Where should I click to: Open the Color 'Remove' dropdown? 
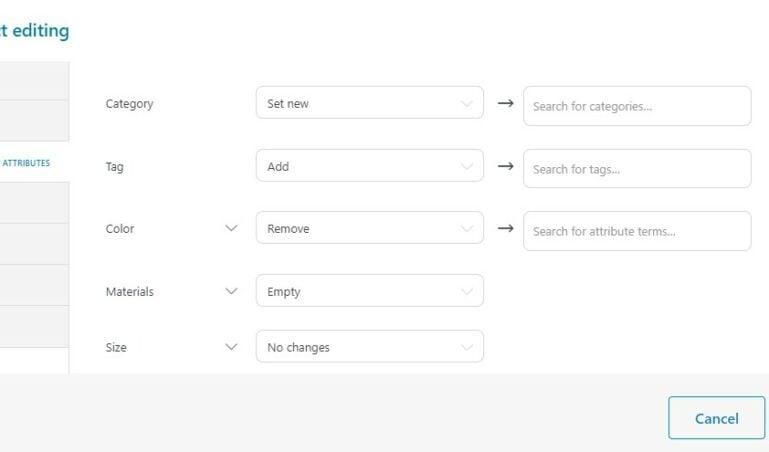point(370,228)
